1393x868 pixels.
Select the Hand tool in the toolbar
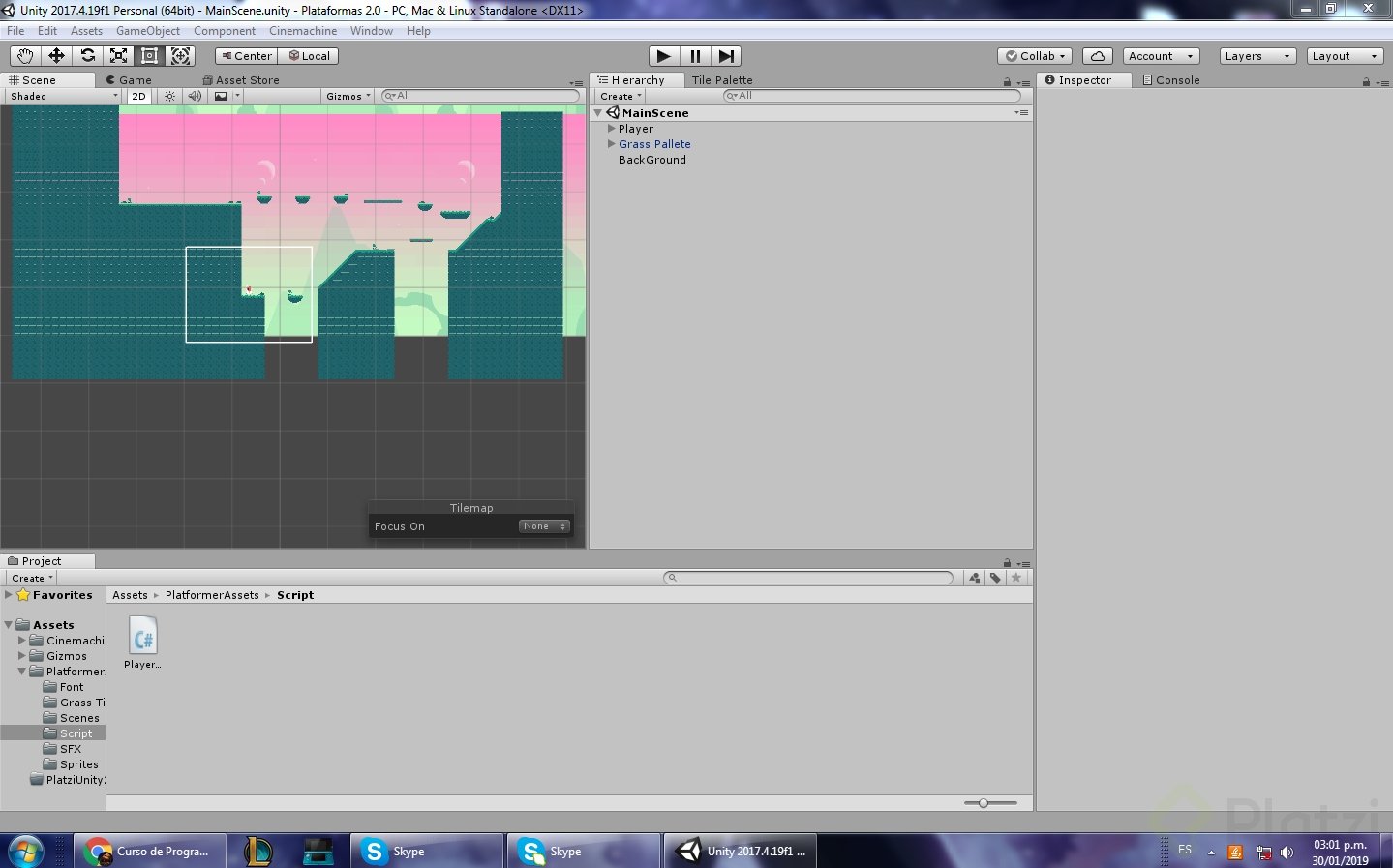(25, 56)
